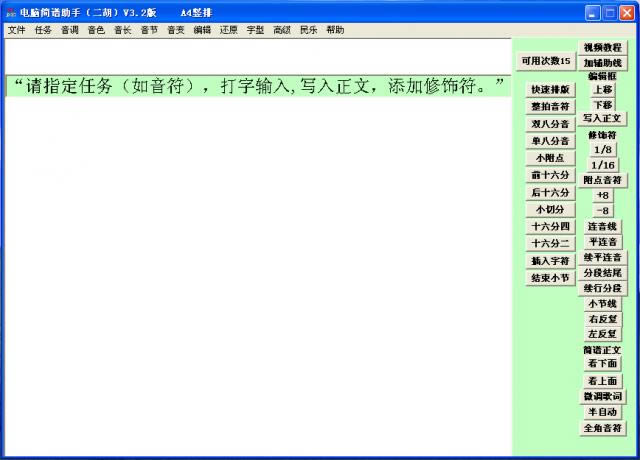Open the 字型 menu

255,30
